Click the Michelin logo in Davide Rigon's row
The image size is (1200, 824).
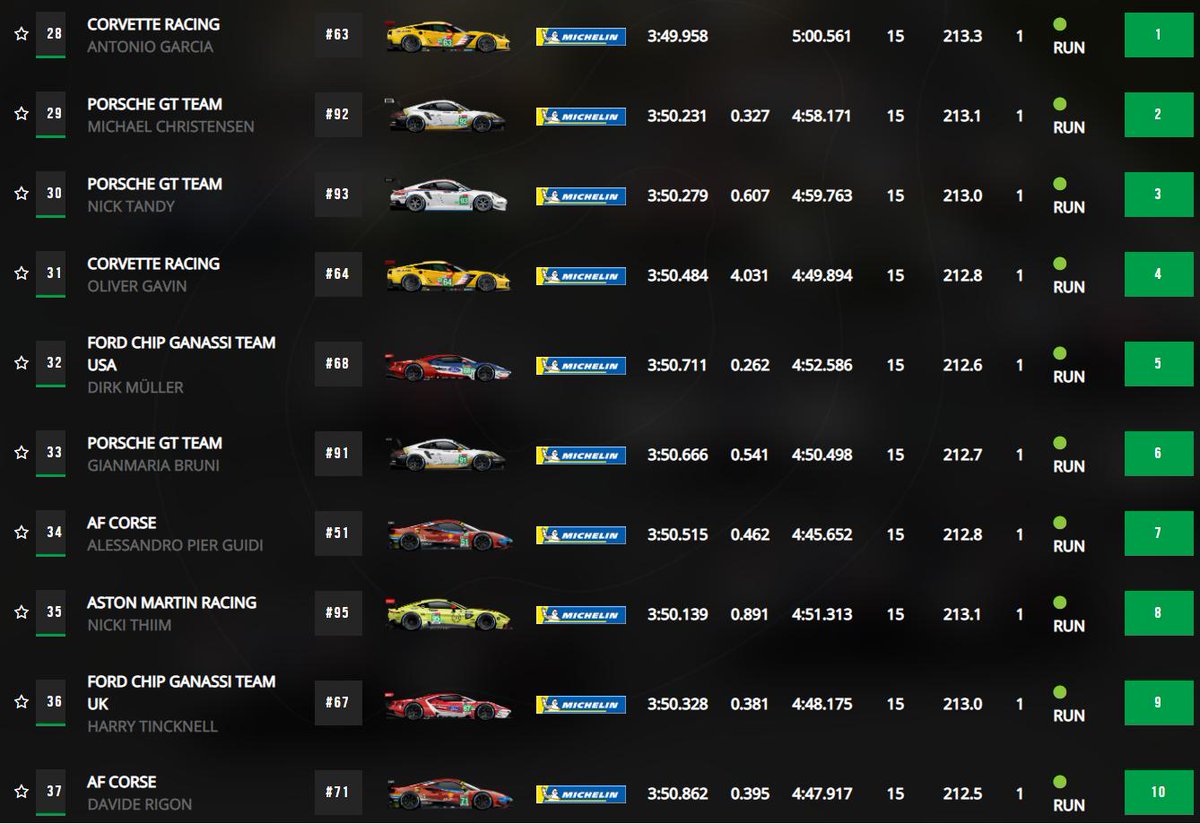point(581,794)
